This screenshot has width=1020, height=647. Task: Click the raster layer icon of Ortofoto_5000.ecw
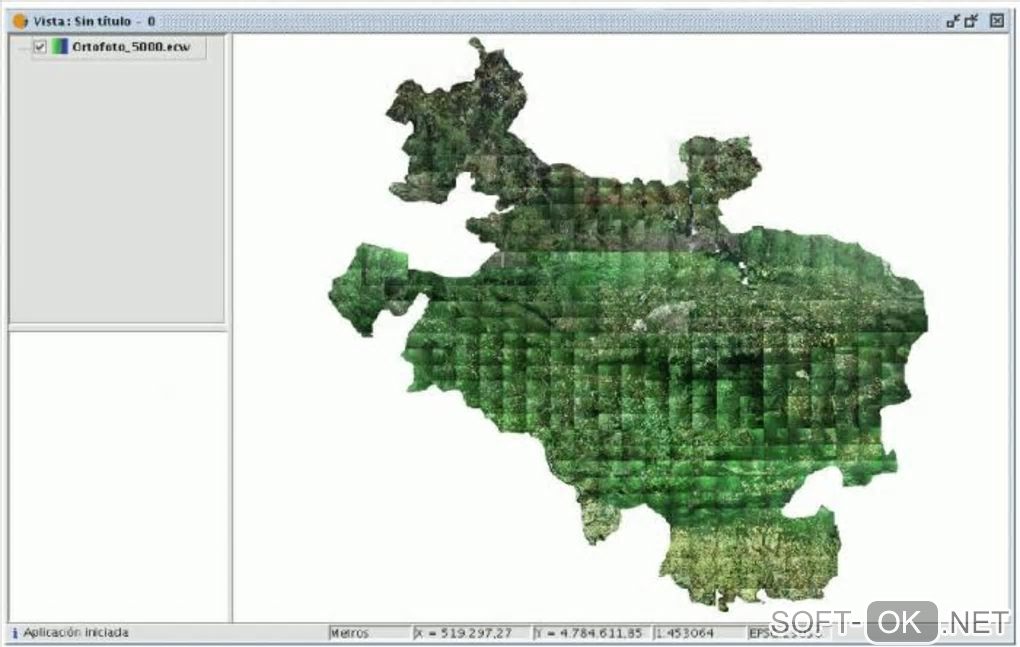pos(60,47)
